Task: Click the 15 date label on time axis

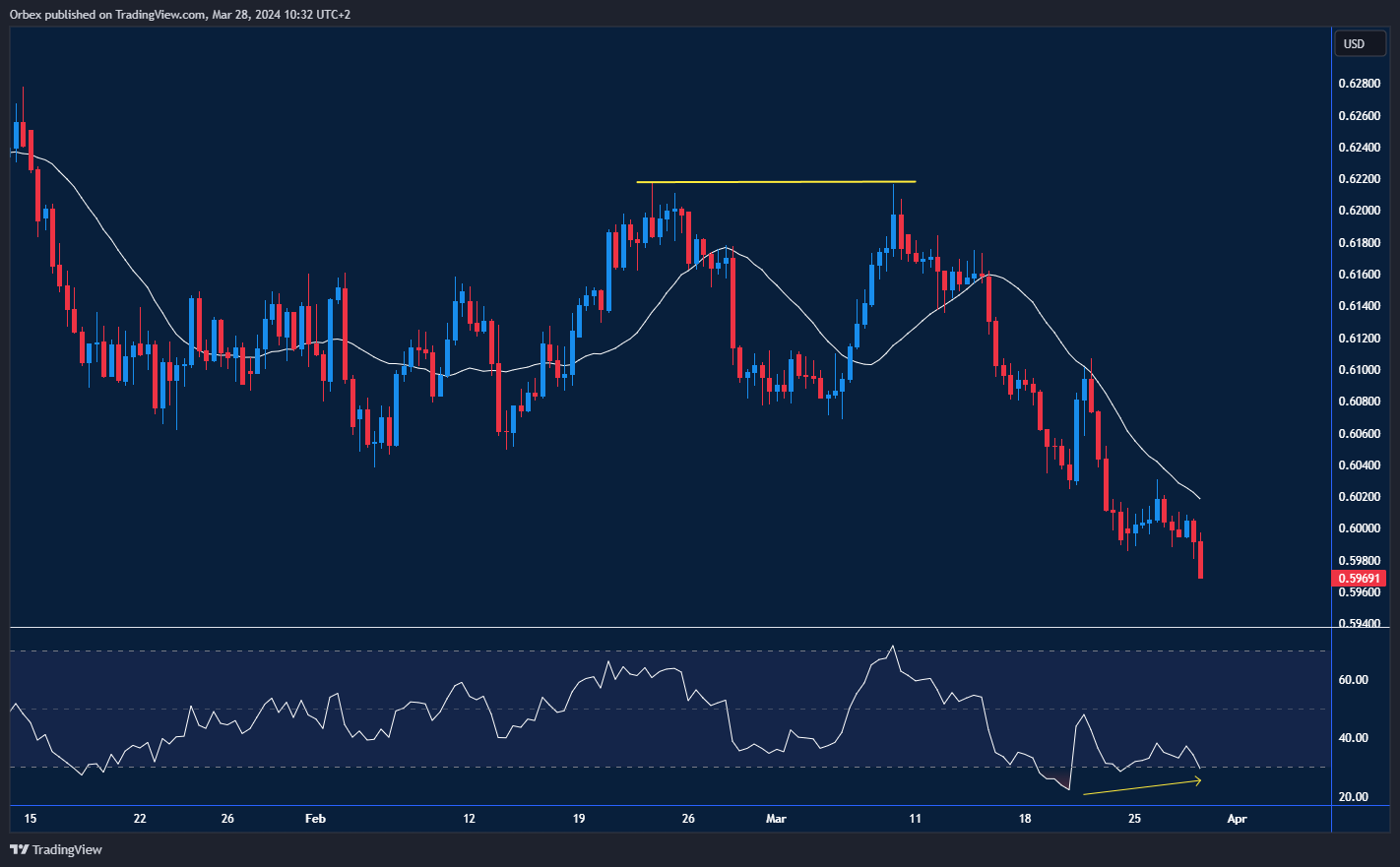Action: tap(30, 819)
